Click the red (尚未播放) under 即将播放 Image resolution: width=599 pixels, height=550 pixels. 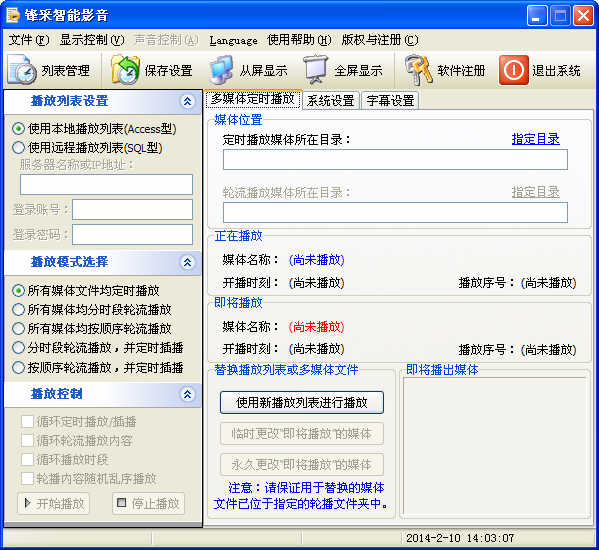[316, 327]
